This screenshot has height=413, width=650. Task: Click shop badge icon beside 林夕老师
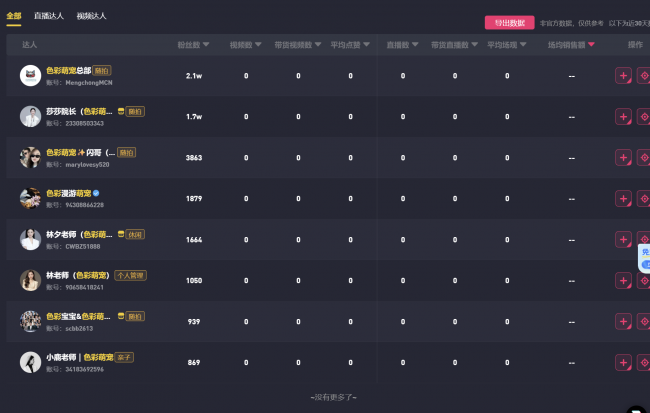click(121, 234)
